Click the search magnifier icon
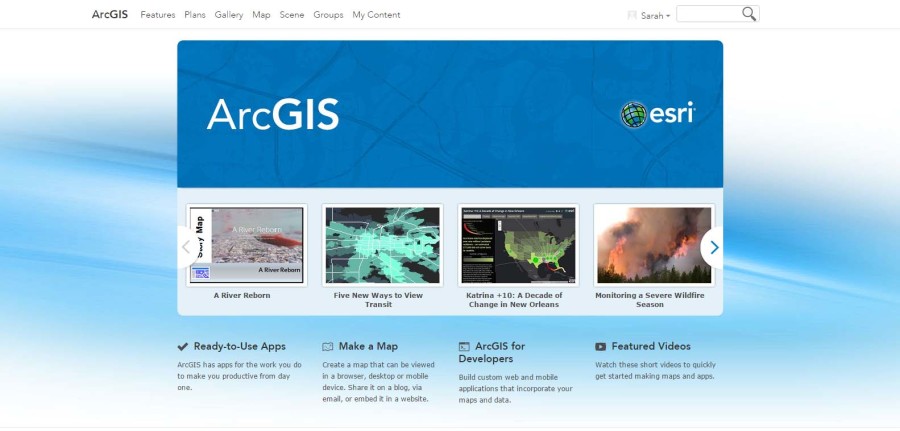Image resolution: width=900 pixels, height=431 pixels. [748, 14]
